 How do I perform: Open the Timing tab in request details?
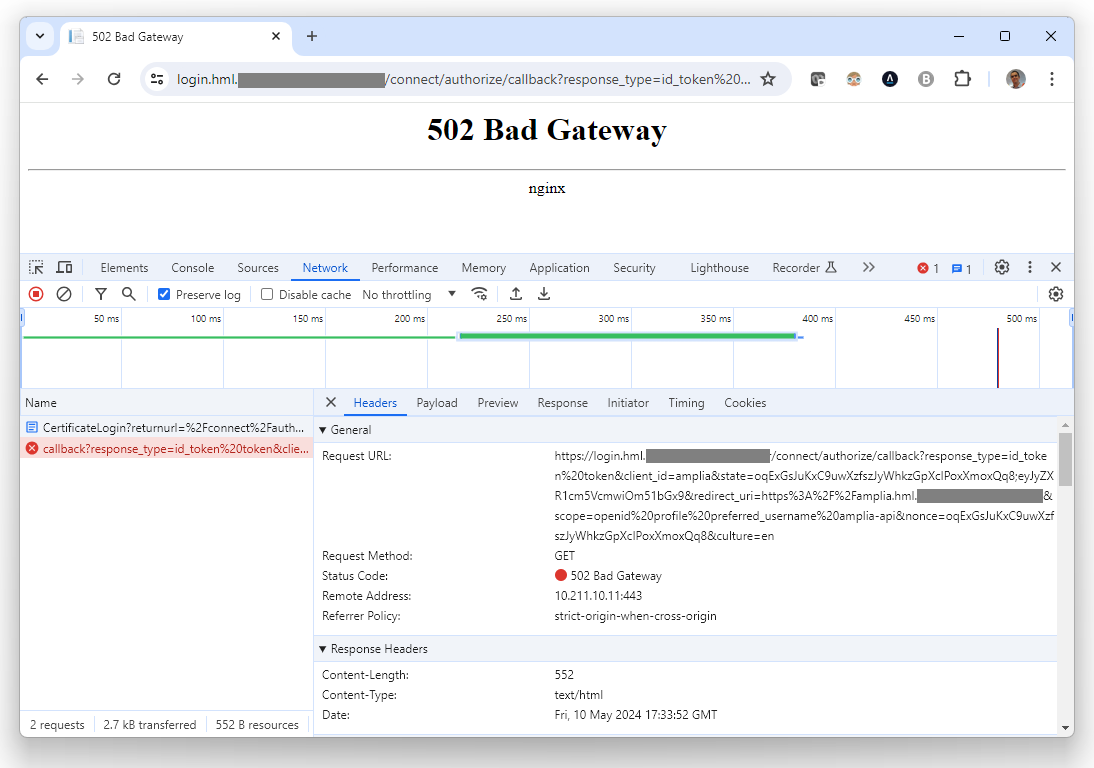(686, 403)
